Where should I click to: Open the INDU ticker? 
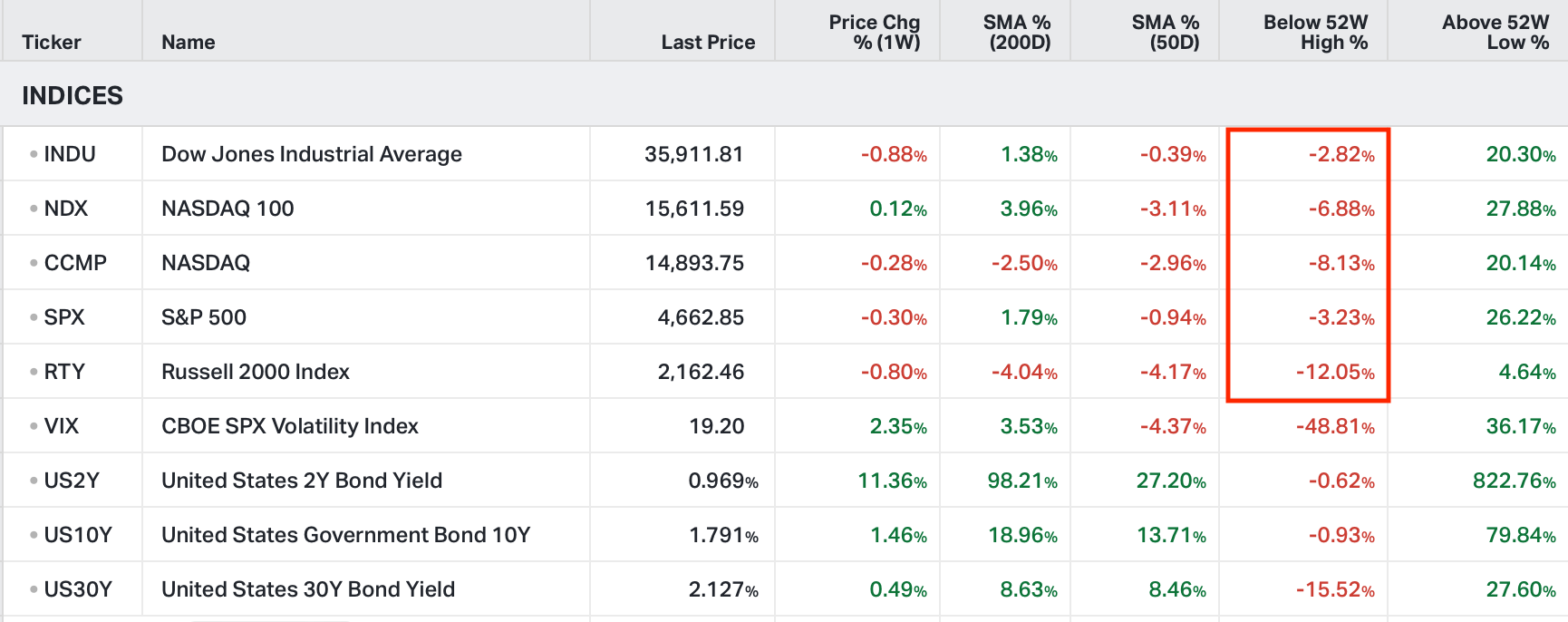(x=70, y=154)
